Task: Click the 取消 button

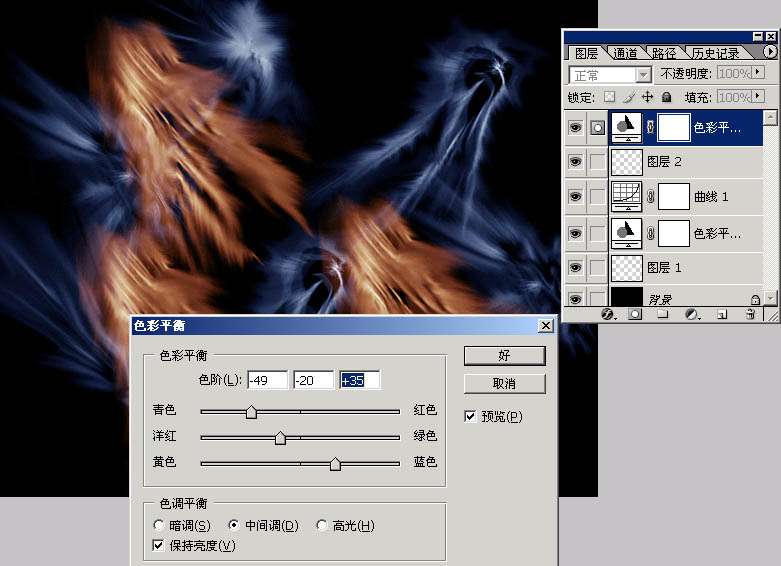Action: coord(505,384)
